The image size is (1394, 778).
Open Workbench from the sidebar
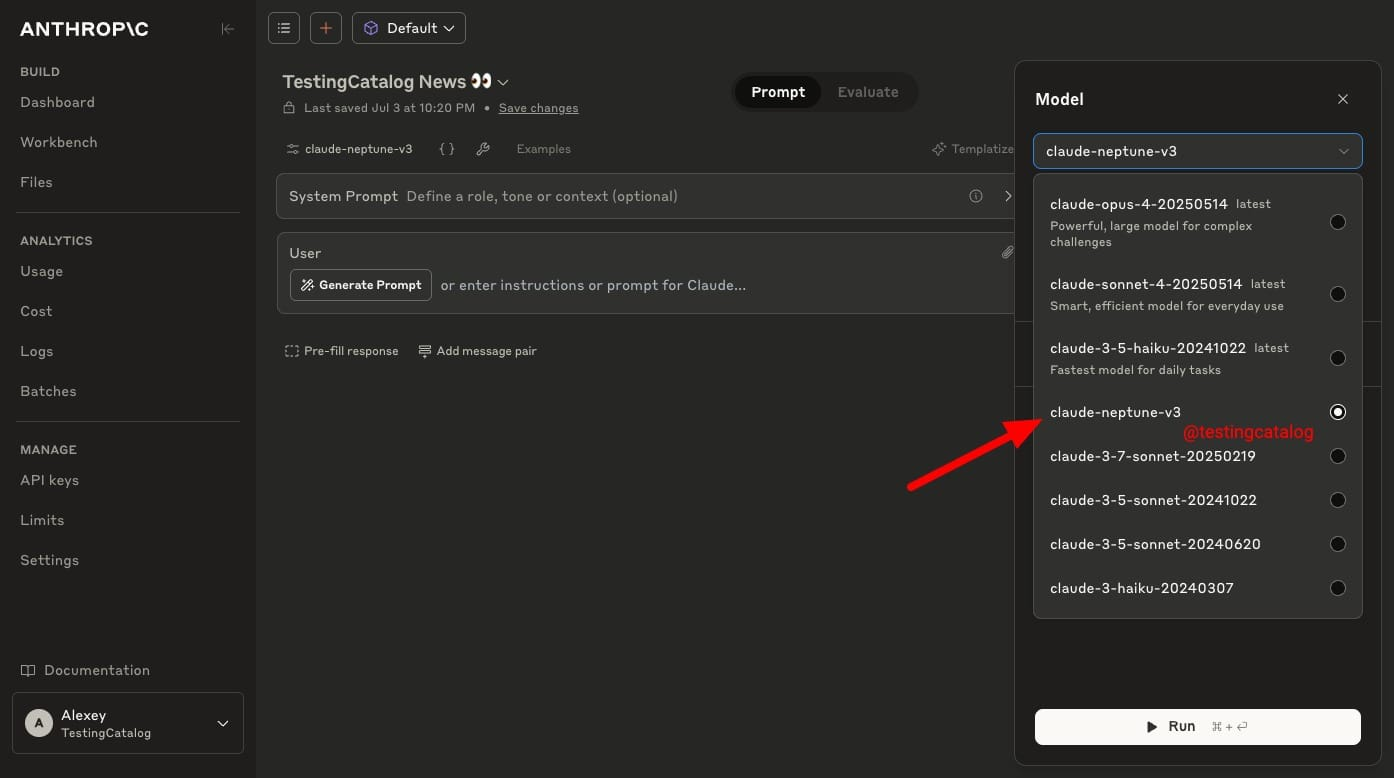click(x=59, y=142)
